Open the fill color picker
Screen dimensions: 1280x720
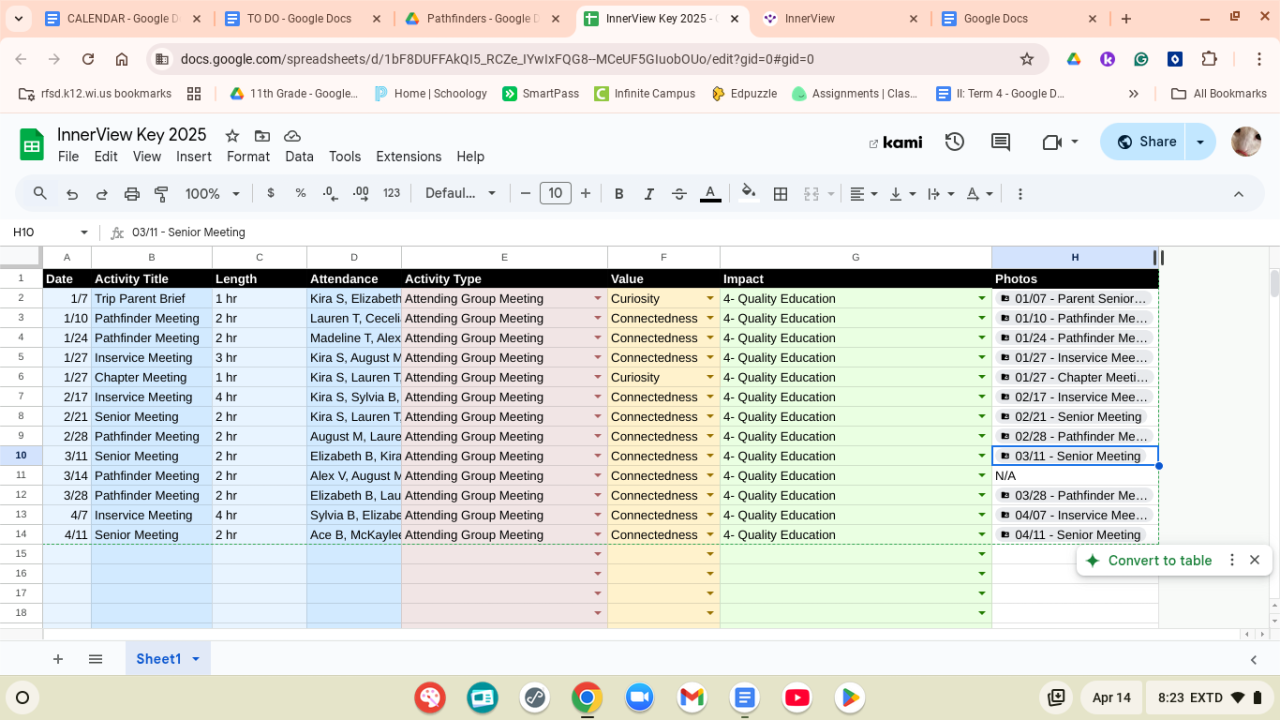coord(748,194)
